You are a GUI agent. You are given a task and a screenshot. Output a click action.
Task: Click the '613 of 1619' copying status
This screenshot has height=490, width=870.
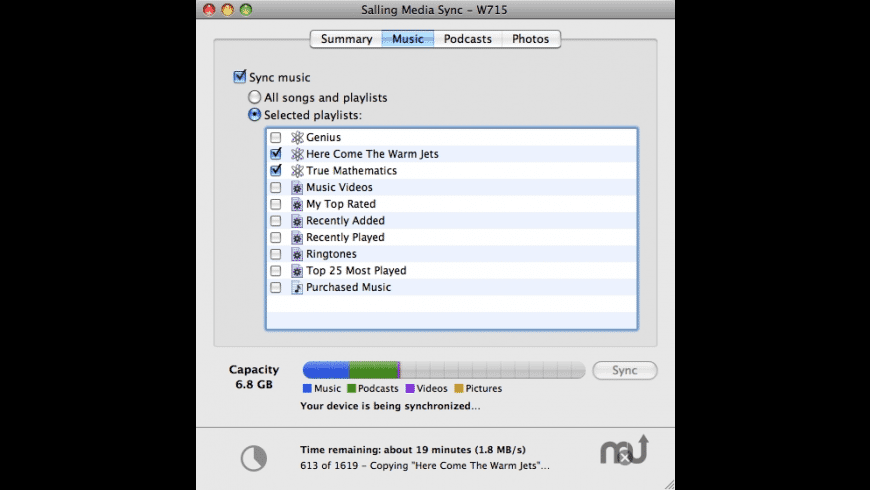click(425, 466)
